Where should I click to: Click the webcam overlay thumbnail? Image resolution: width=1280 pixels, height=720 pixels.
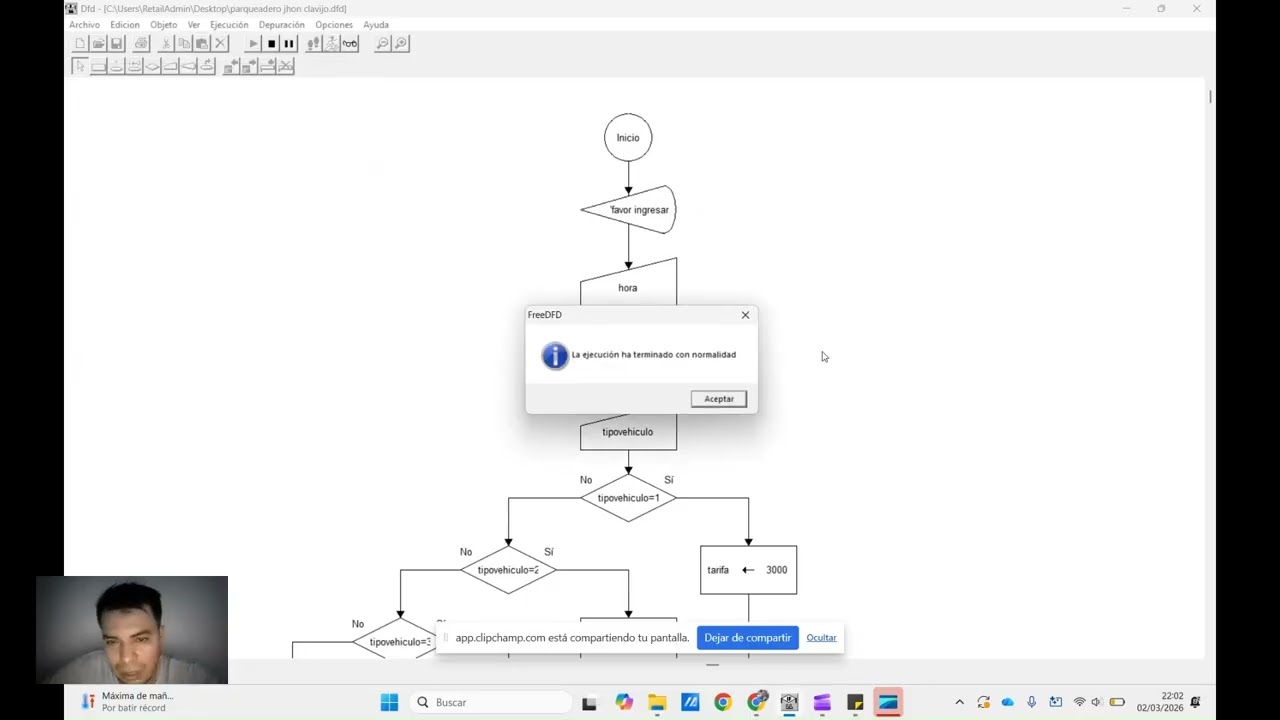132,630
